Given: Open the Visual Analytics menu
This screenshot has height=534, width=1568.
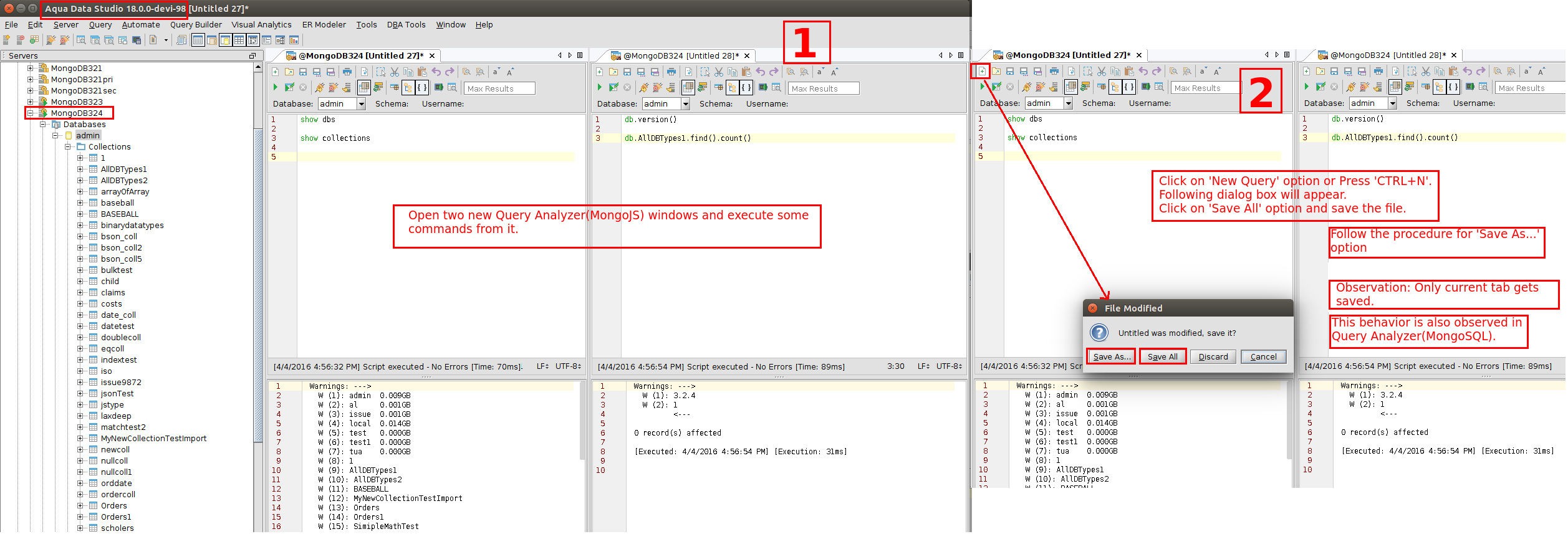Looking at the screenshot, I should (261, 25).
